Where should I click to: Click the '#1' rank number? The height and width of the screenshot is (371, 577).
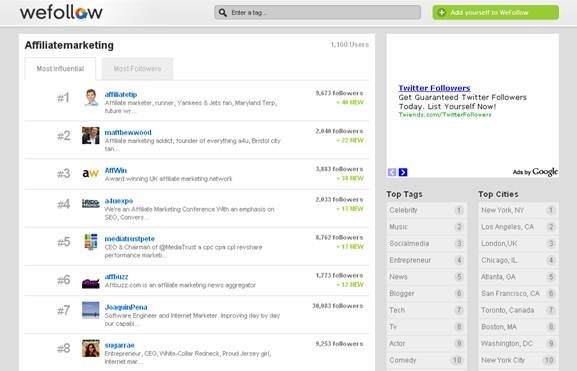[63, 98]
